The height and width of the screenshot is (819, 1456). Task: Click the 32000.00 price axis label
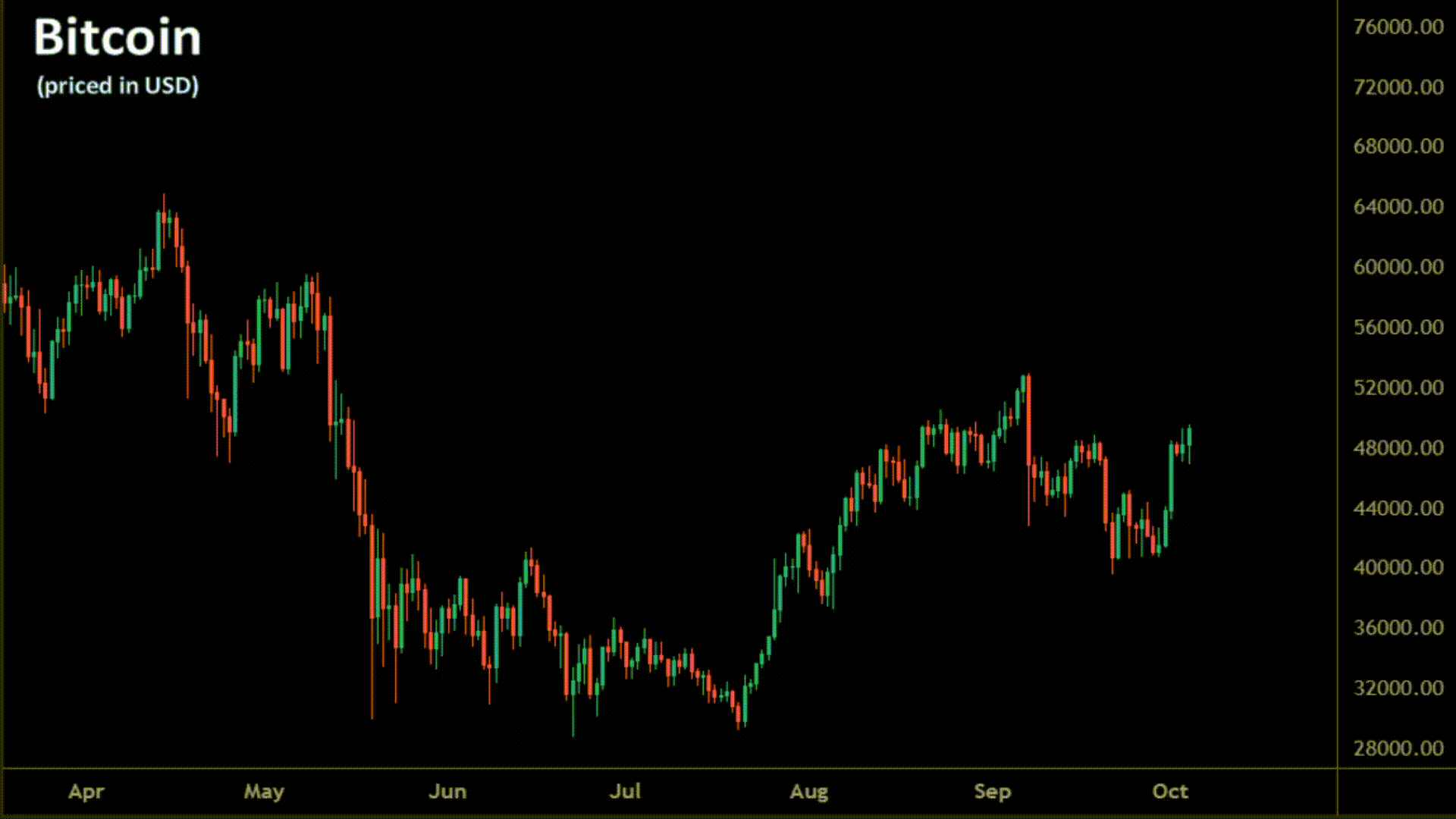1398,688
